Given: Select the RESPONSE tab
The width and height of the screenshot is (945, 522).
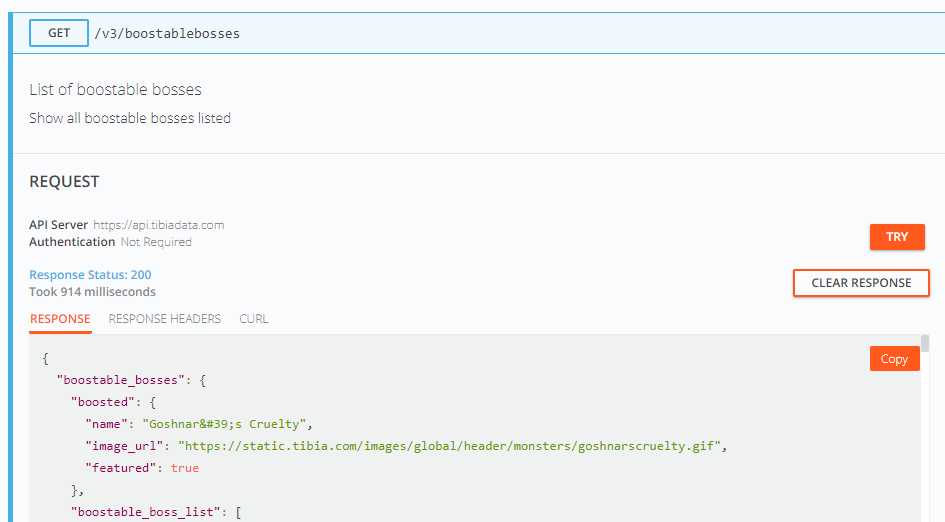Looking at the screenshot, I should click(60, 319).
